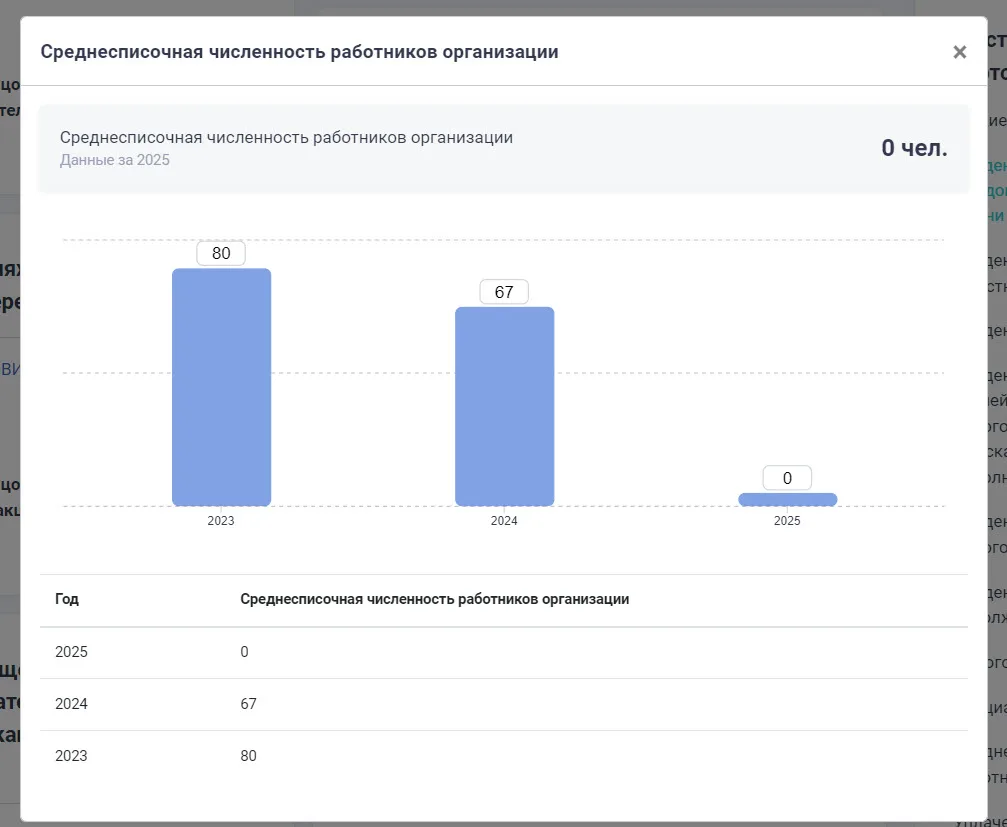Click the Среднесписочная численность table column header
Viewport: 1007px width, 827px height.
pyautogui.click(x=434, y=600)
